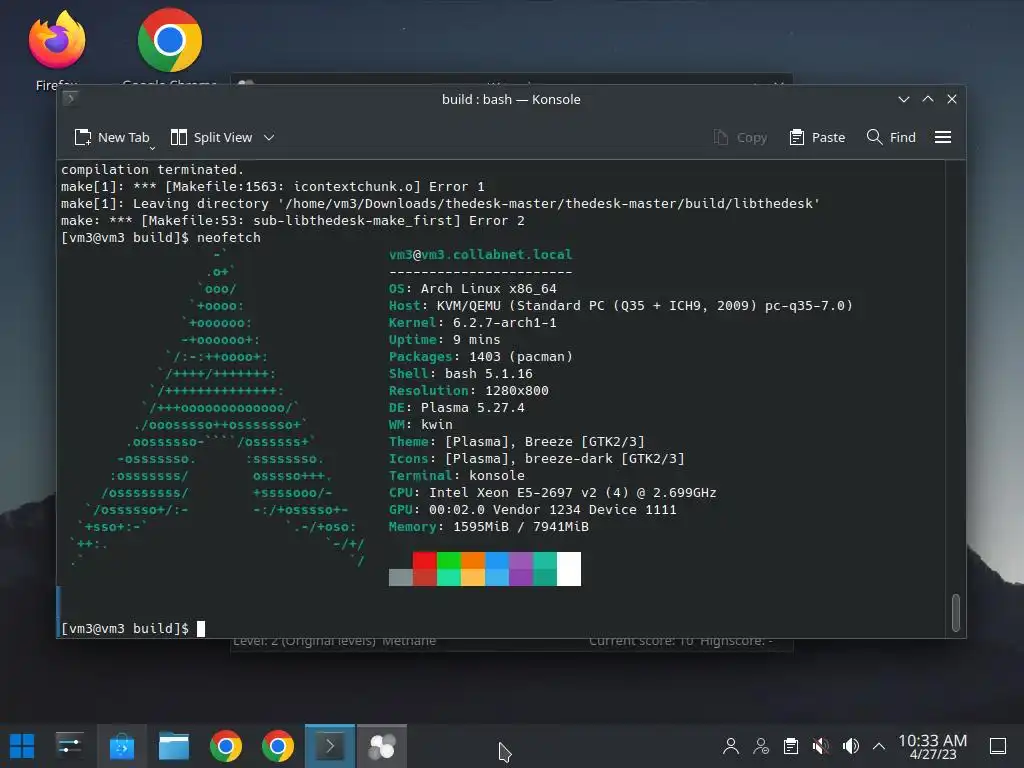Viewport: 1024px width, 768px height.
Task: Open the volume speaker tray icon
Action: [850, 746]
